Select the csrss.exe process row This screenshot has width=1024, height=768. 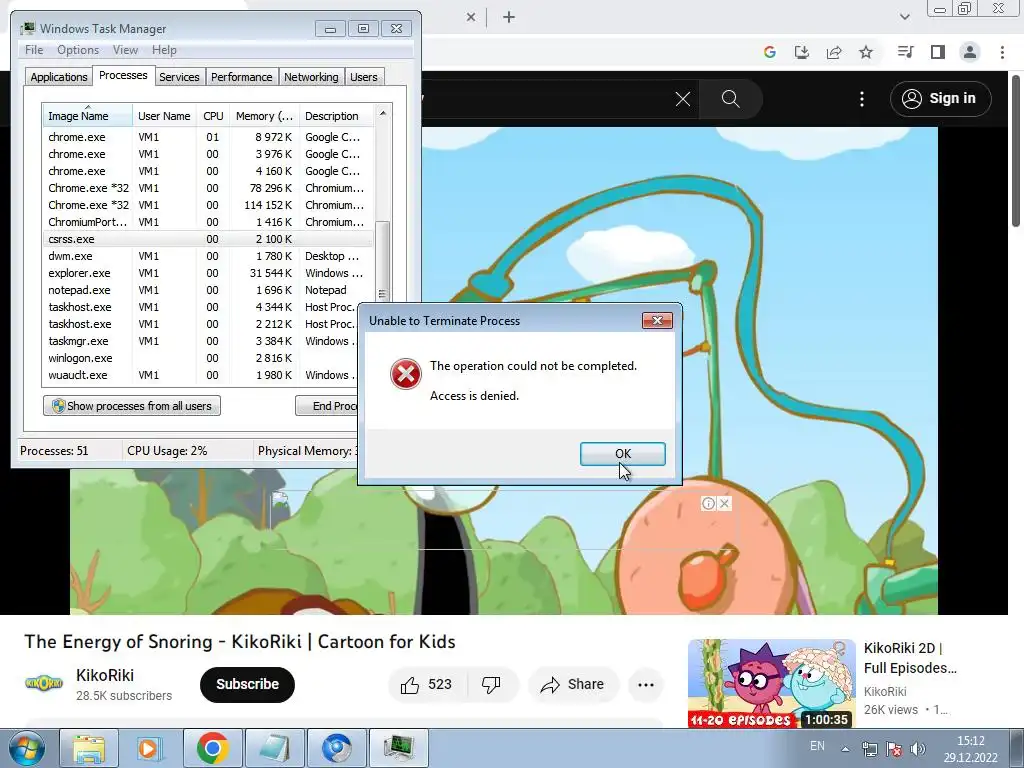208,239
